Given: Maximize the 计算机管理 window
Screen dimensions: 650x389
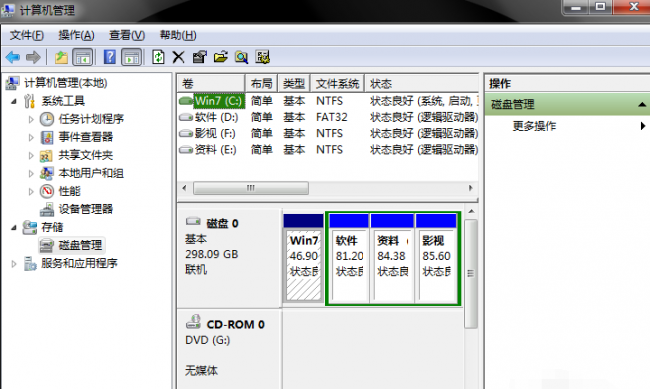Looking at the screenshot, I should (600, 7).
